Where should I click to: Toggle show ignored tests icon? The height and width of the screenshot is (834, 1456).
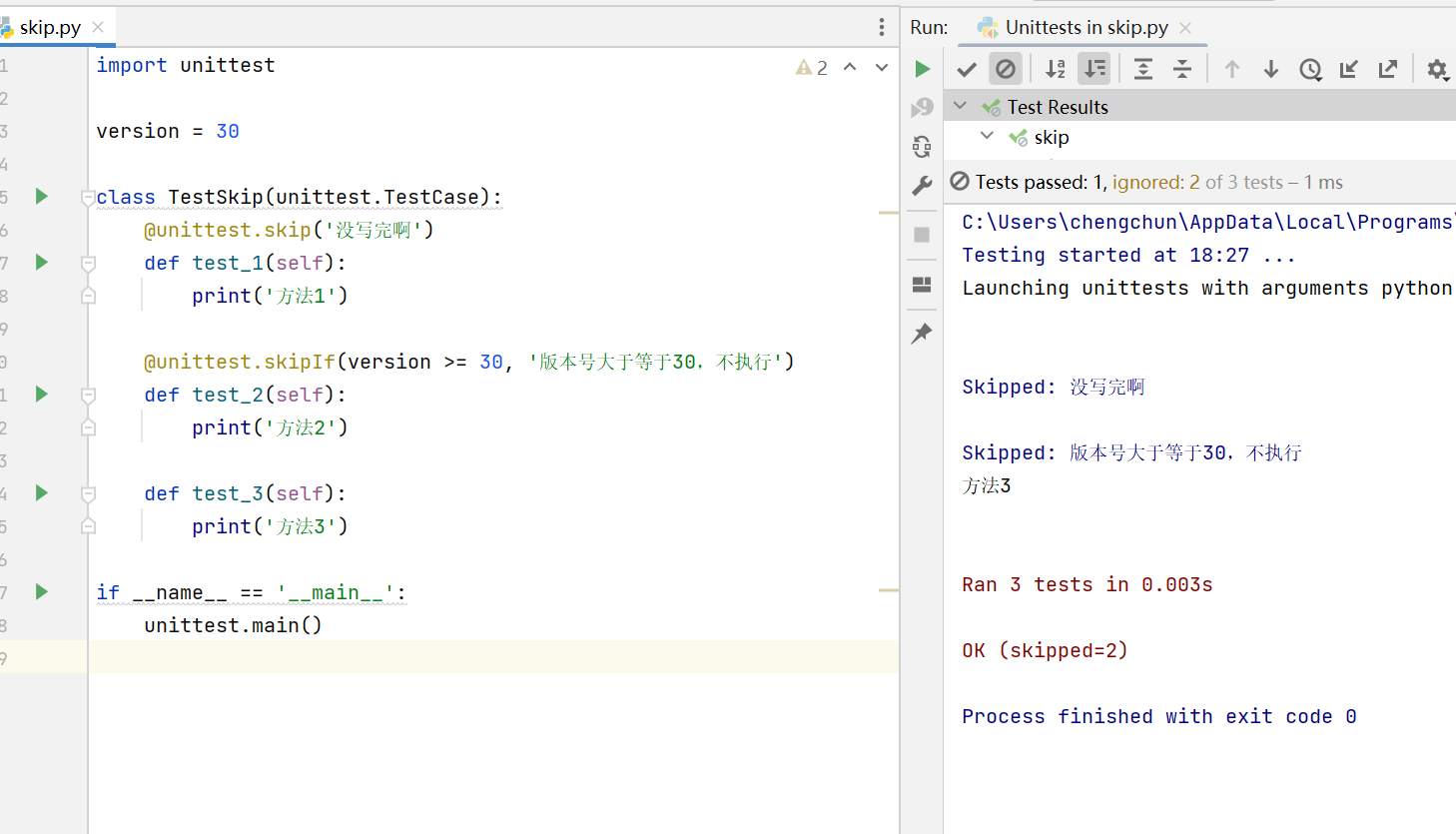[x=1006, y=69]
